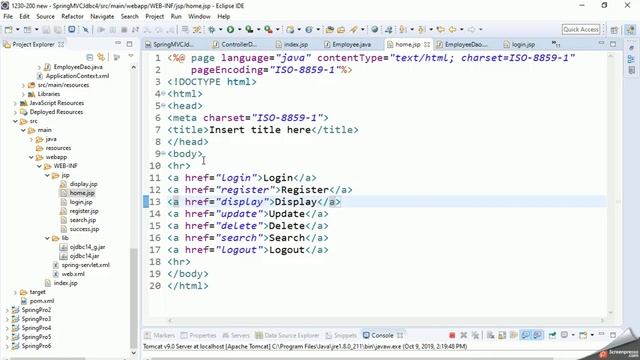This screenshot has height=360, width=640.
Task: Select pom.xml in Project Explorer
Action: pyautogui.click(x=42, y=301)
